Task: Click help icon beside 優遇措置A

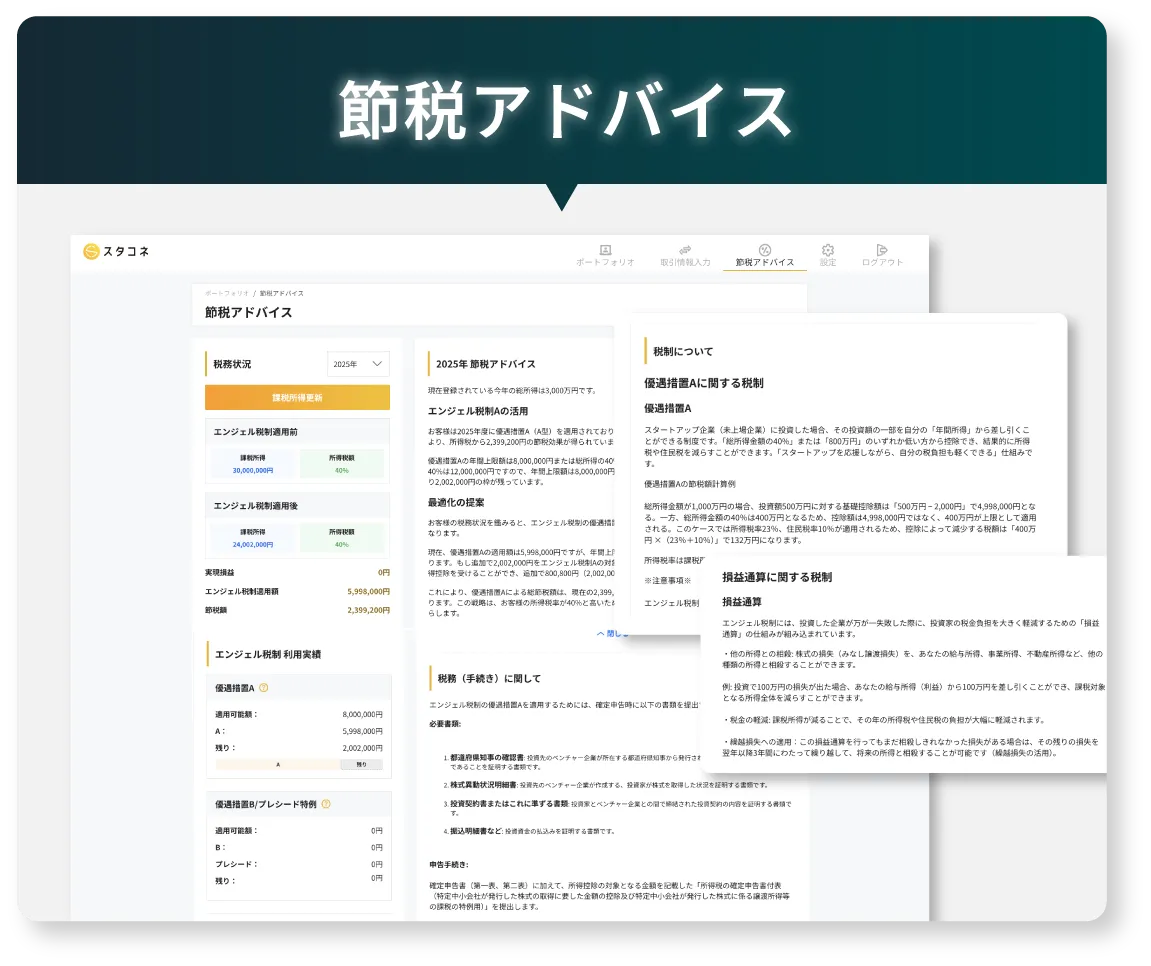Action: (x=264, y=688)
